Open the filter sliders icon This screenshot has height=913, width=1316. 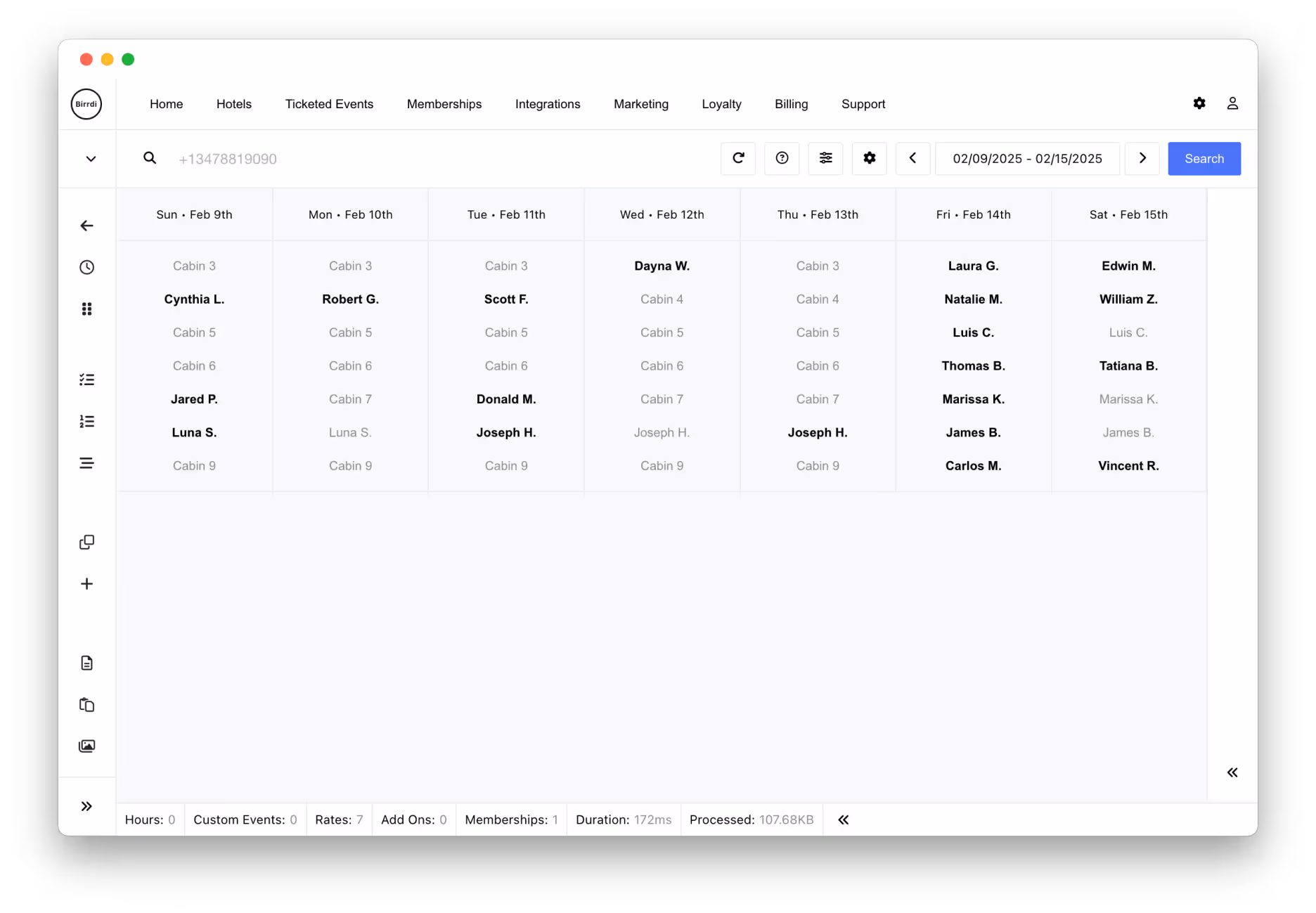pyautogui.click(x=826, y=158)
